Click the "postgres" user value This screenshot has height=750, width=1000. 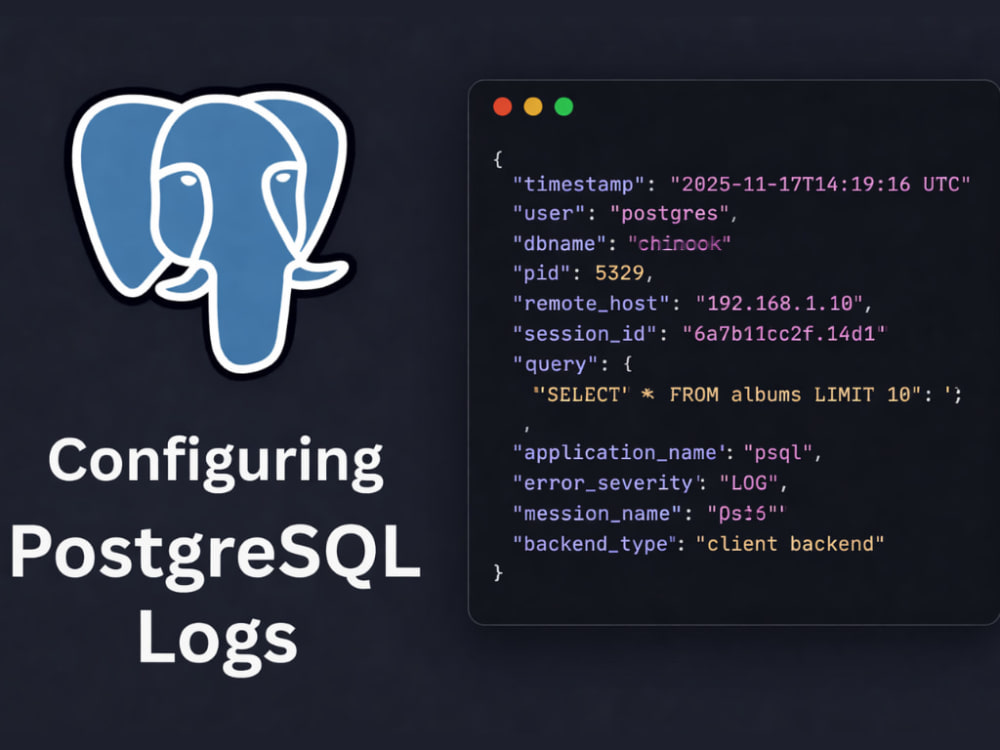(669, 213)
